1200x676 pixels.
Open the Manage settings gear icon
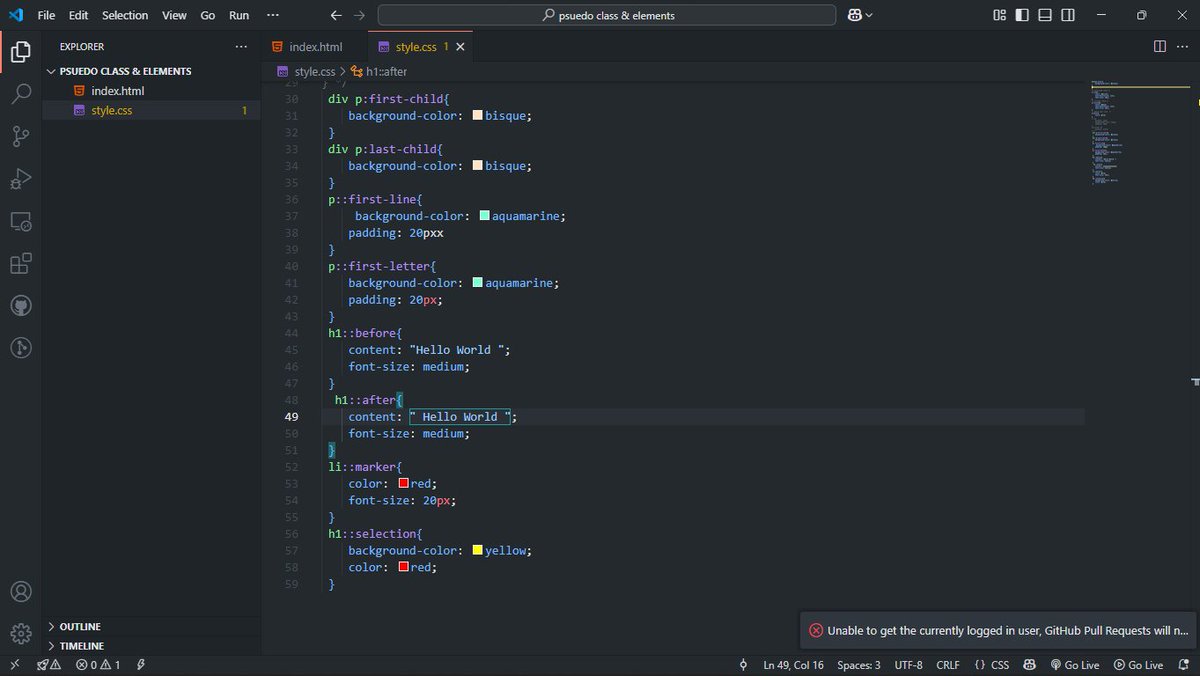tap(20, 633)
